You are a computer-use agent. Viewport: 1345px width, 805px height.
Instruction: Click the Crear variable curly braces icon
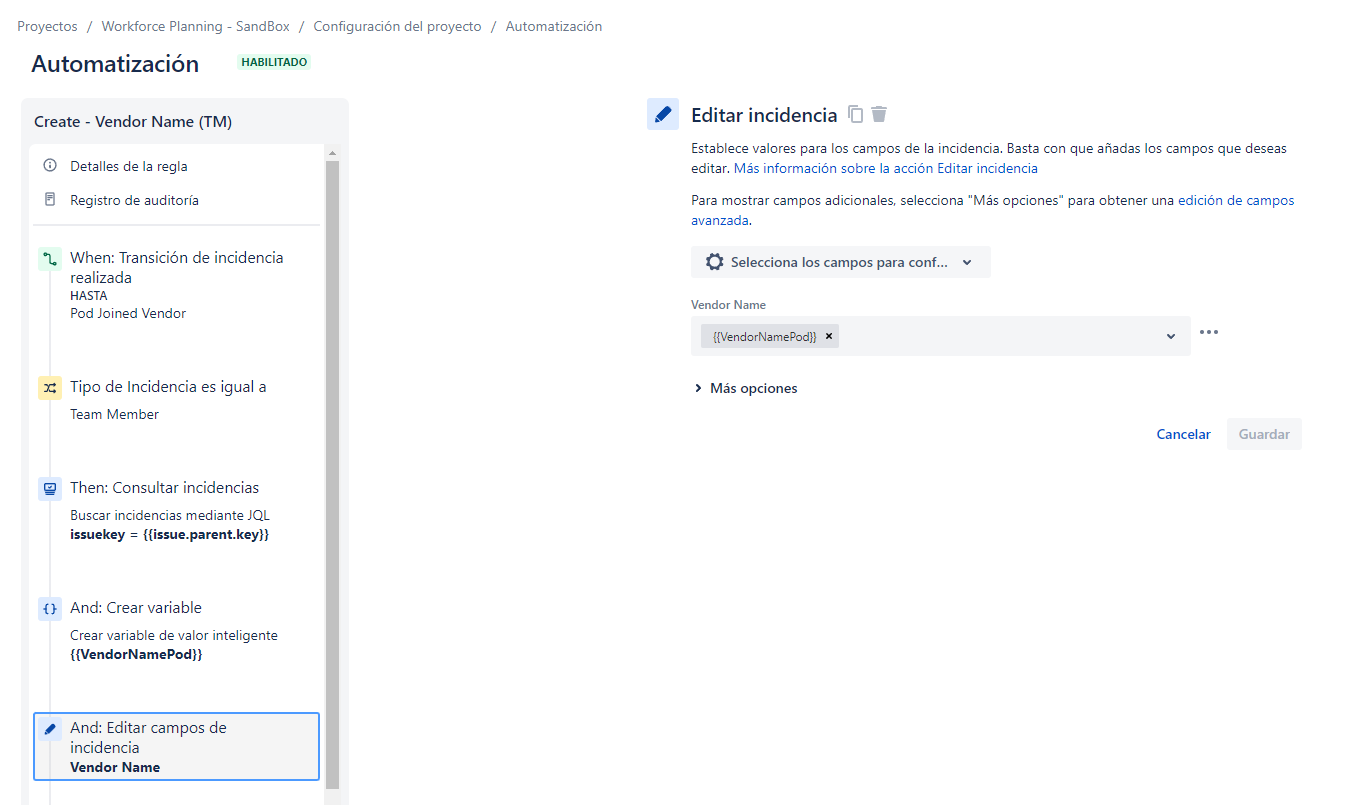pyautogui.click(x=50, y=609)
